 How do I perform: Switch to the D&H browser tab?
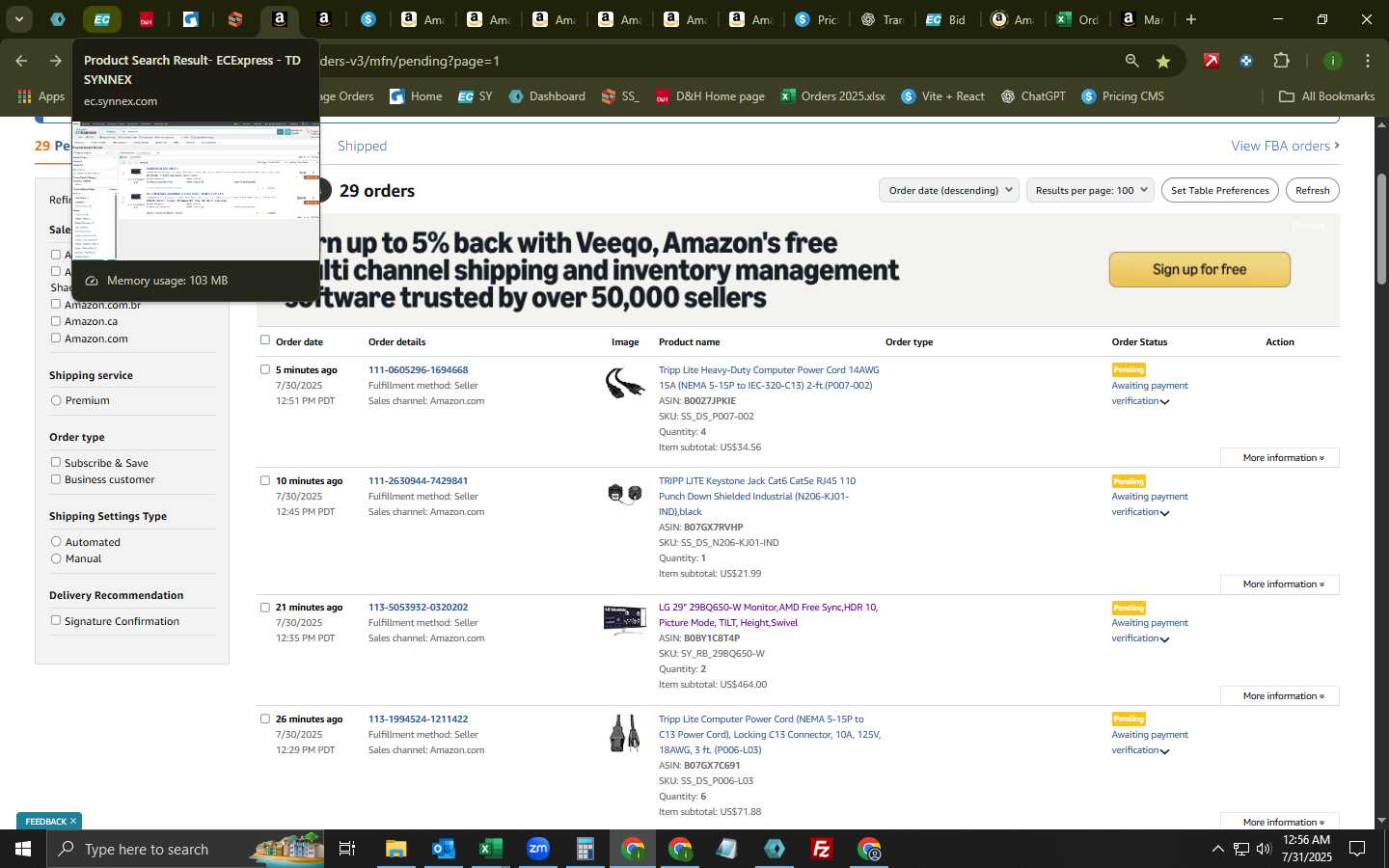147,19
